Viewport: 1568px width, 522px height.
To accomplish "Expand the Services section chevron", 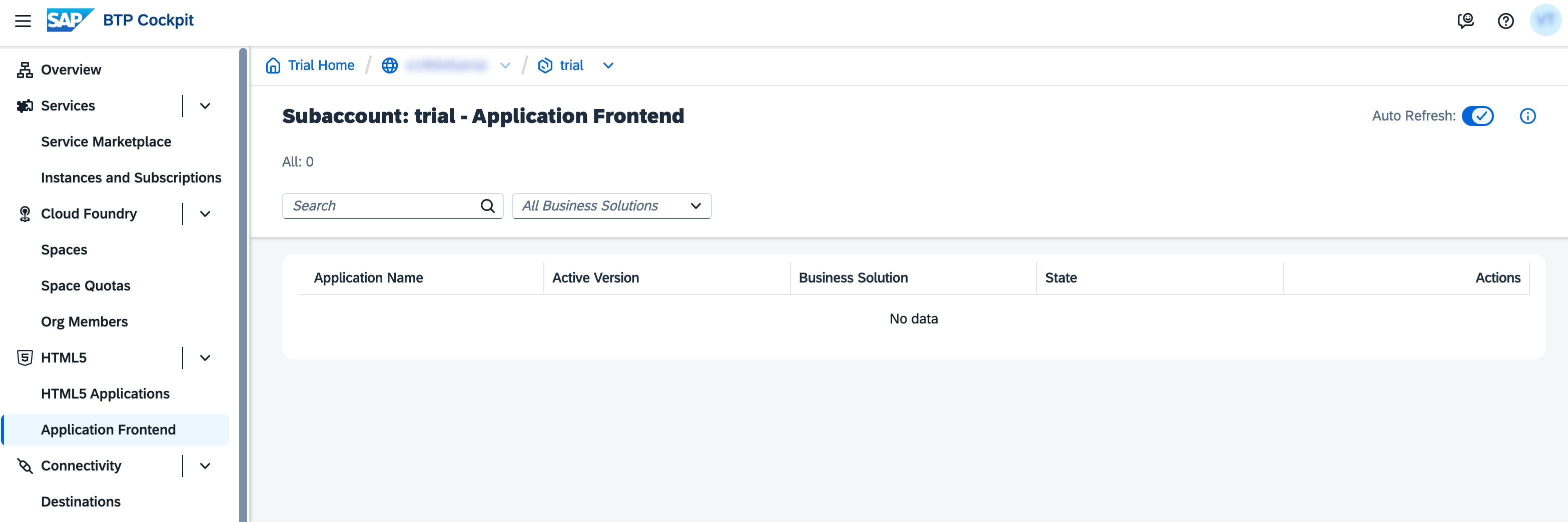I will pos(205,105).
